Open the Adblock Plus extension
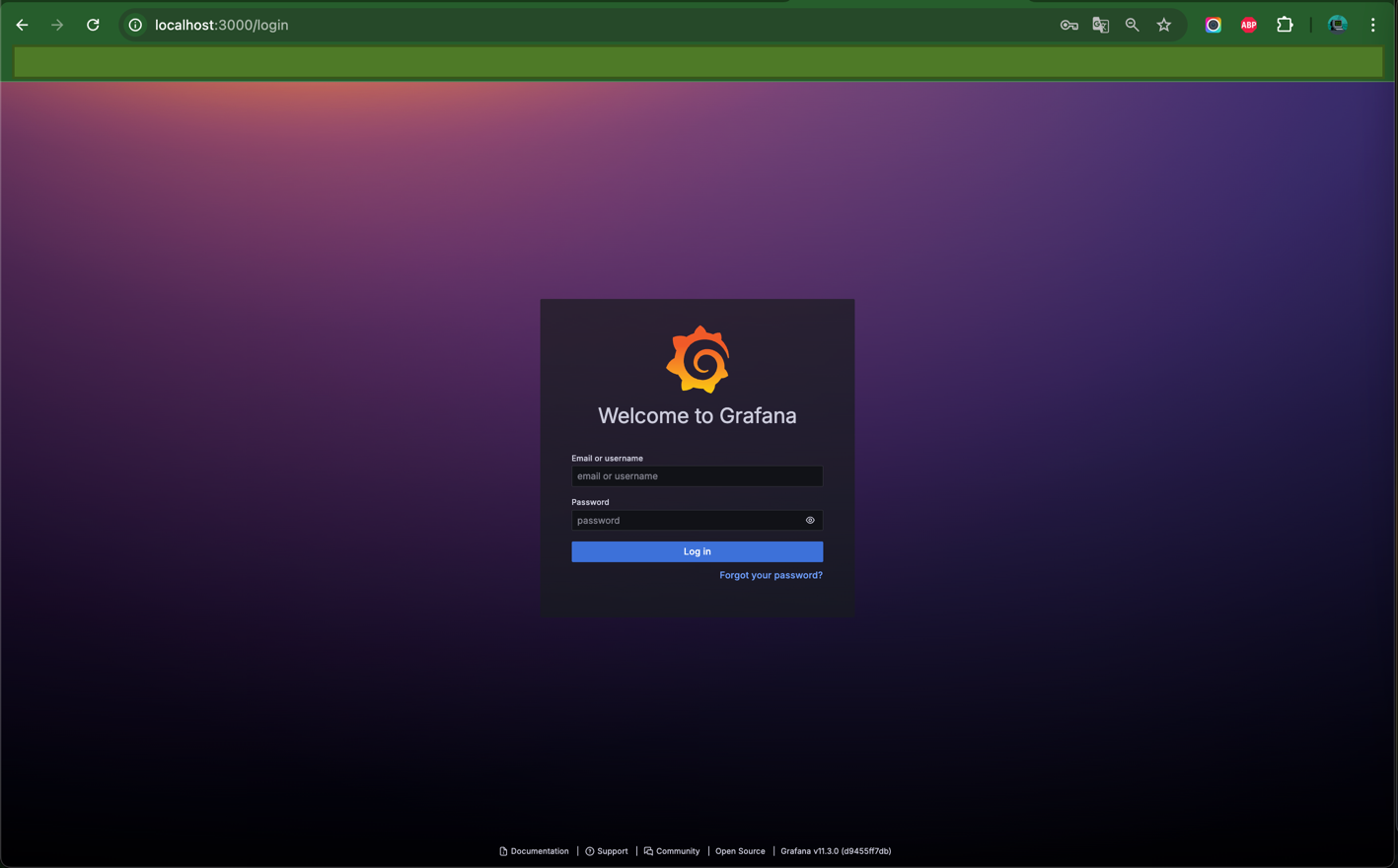The height and width of the screenshot is (868, 1398). click(1248, 26)
